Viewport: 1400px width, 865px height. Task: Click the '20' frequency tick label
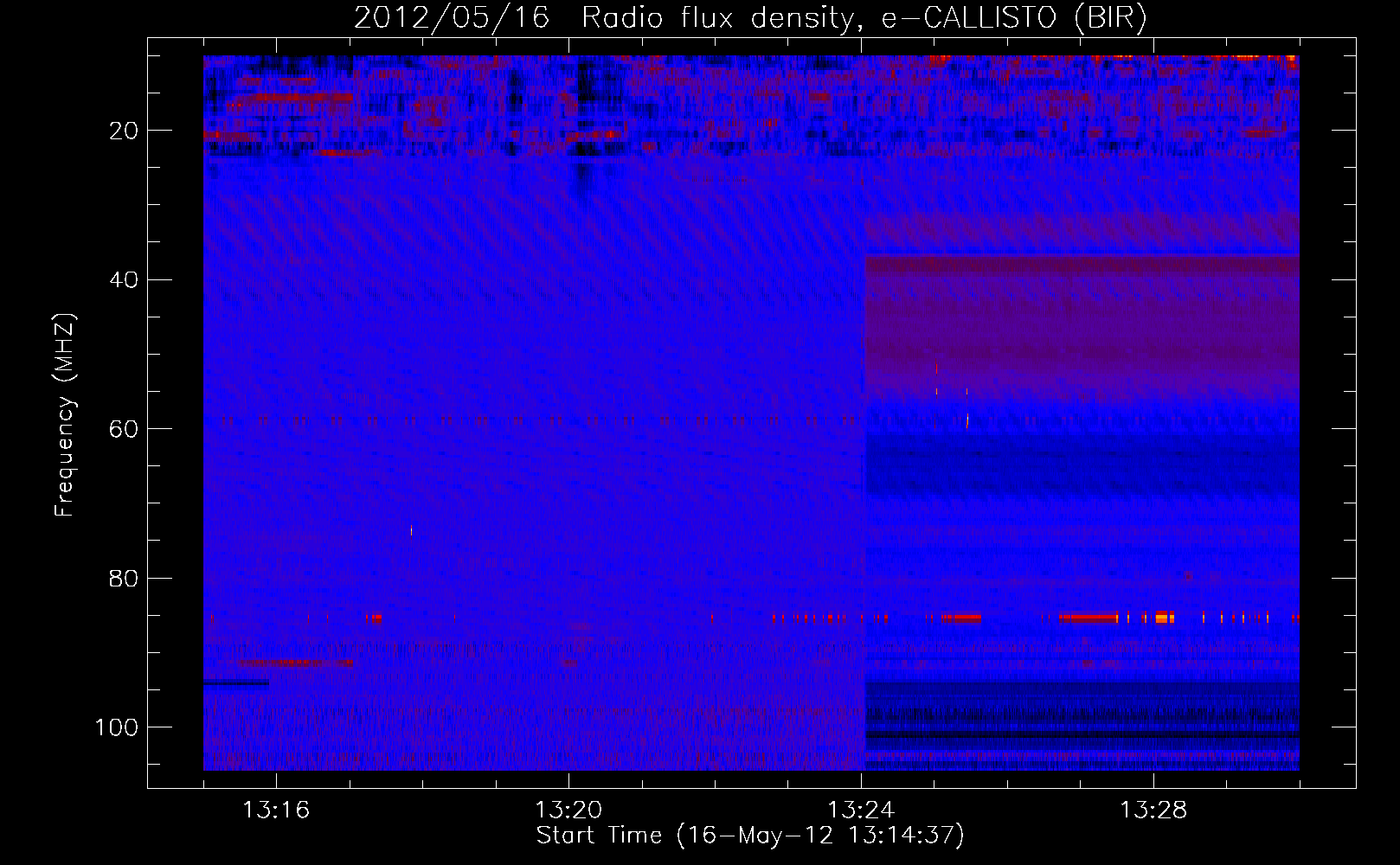pyautogui.click(x=124, y=131)
